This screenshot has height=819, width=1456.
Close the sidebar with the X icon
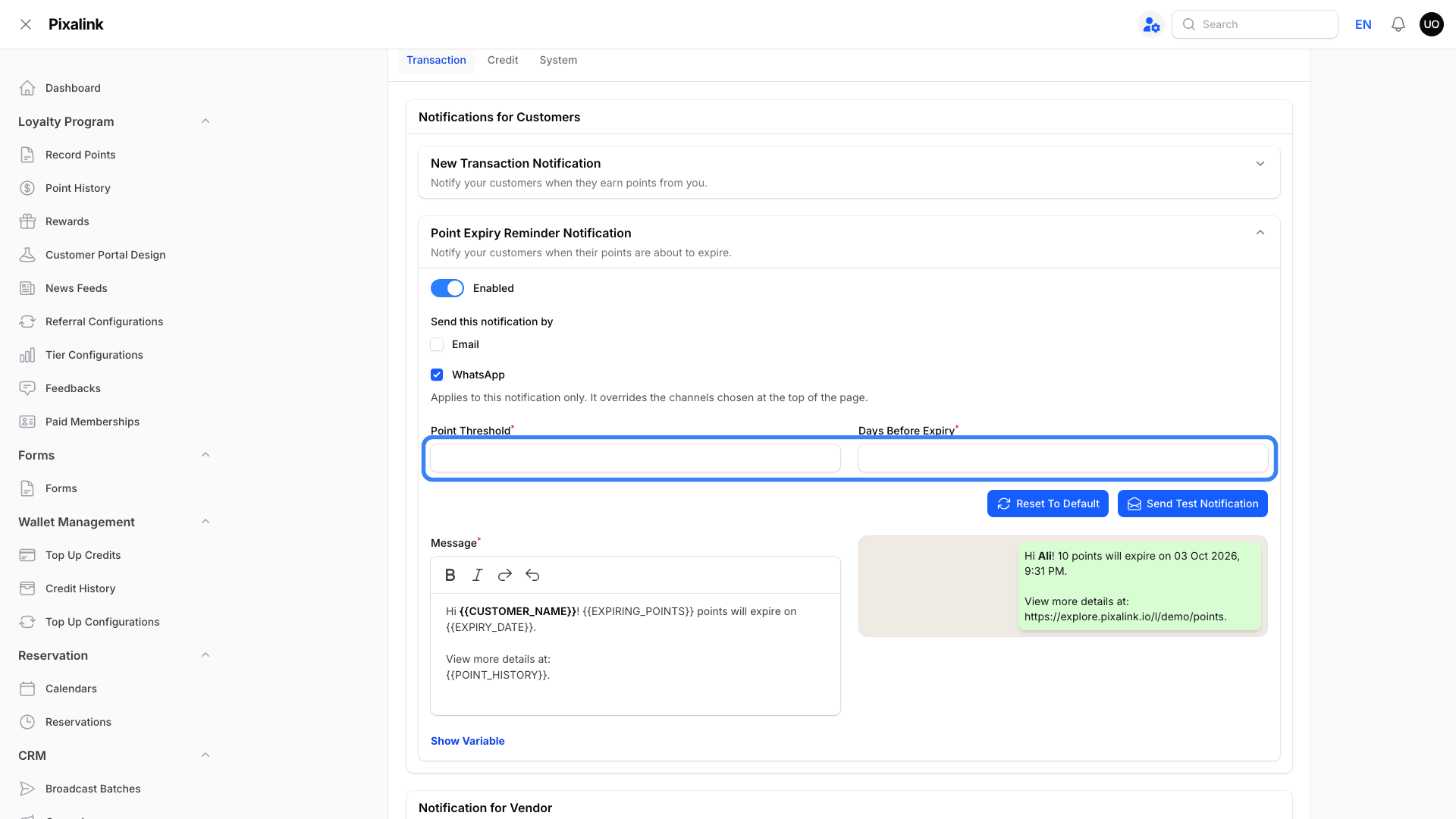coord(26,24)
